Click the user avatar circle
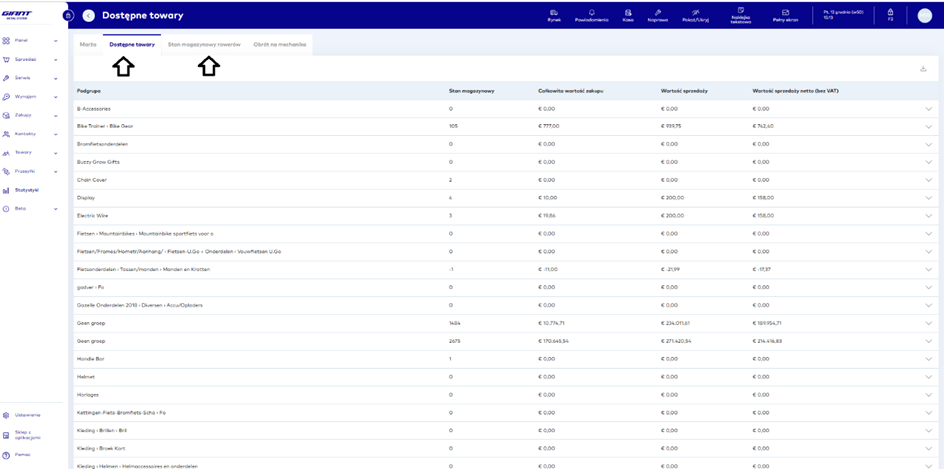944x469 pixels. point(924,15)
